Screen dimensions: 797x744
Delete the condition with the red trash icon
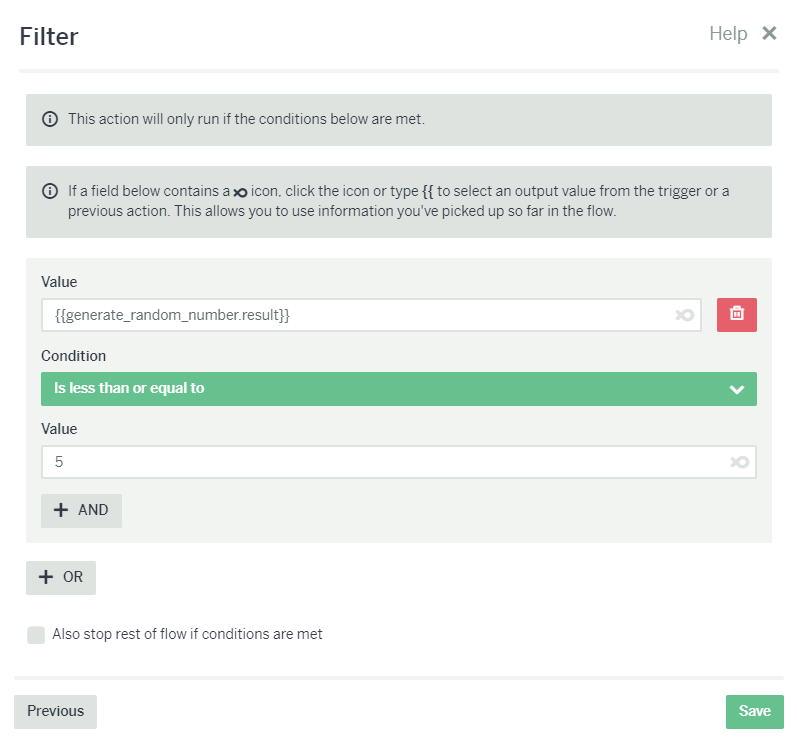point(737,314)
